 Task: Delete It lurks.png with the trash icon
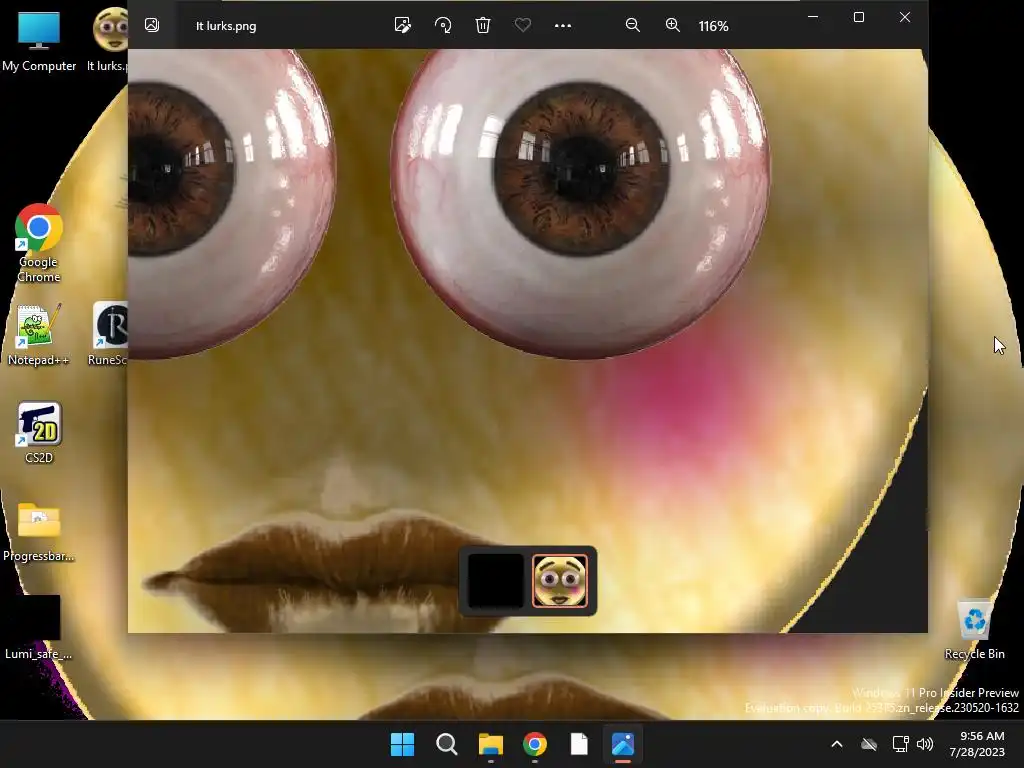point(483,25)
